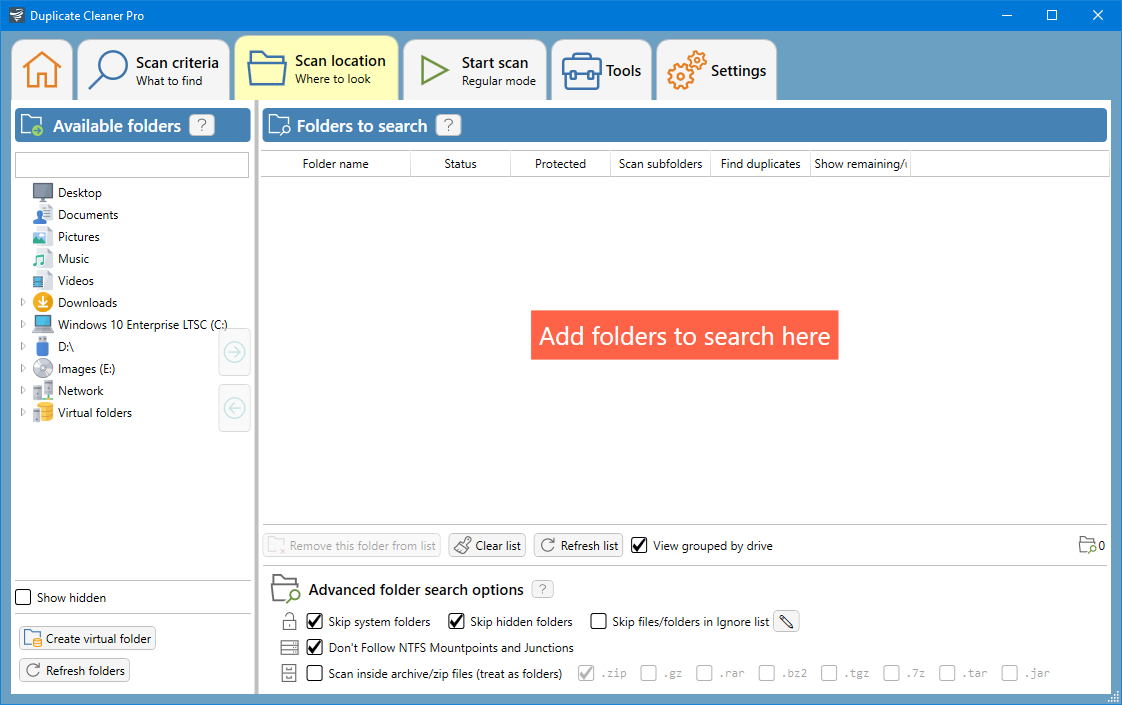This screenshot has width=1122, height=705.
Task: Expand the Network tree node
Action: [23, 390]
